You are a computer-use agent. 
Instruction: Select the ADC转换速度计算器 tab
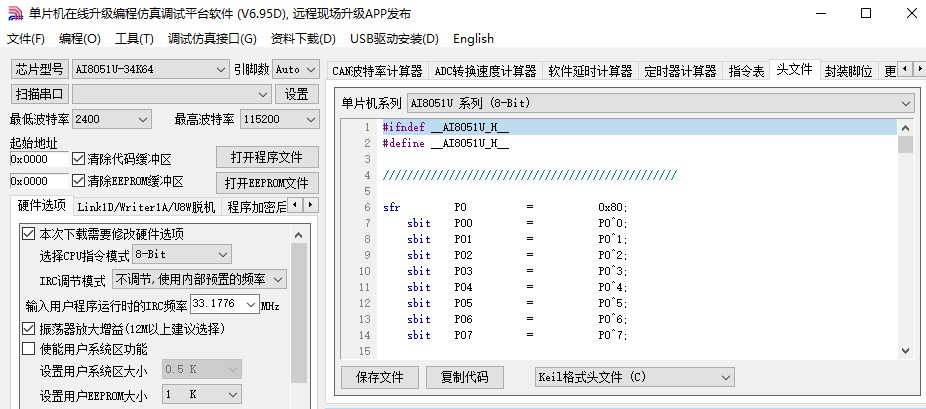[485, 71]
